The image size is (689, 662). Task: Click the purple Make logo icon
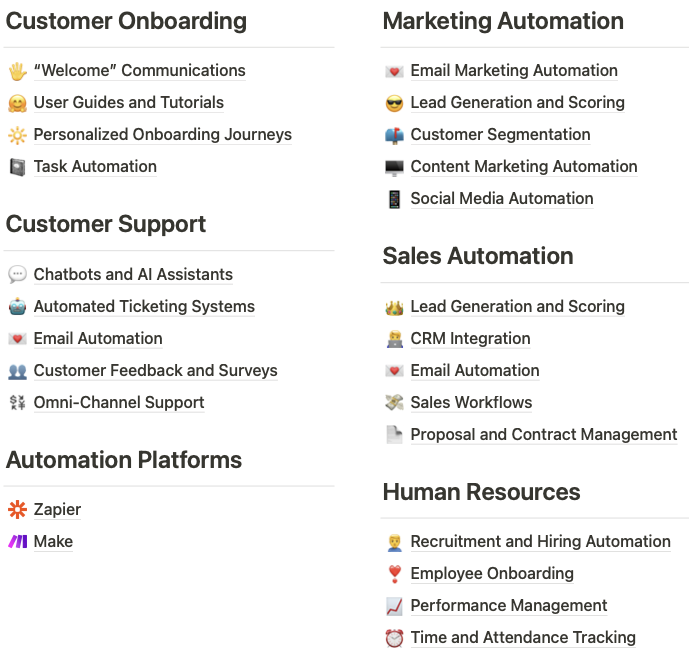pos(17,542)
